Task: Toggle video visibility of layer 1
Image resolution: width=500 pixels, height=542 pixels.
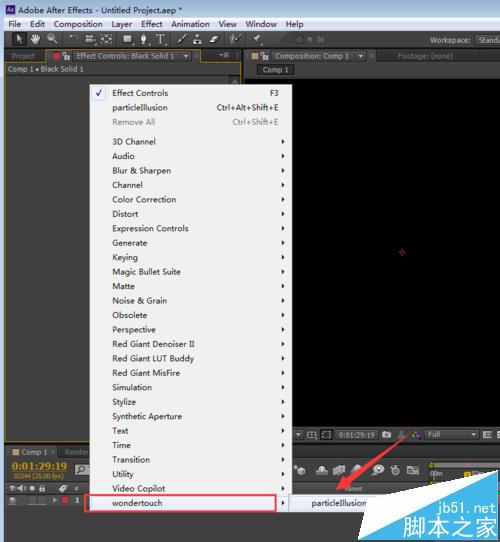Action: pyautogui.click(x=13, y=501)
